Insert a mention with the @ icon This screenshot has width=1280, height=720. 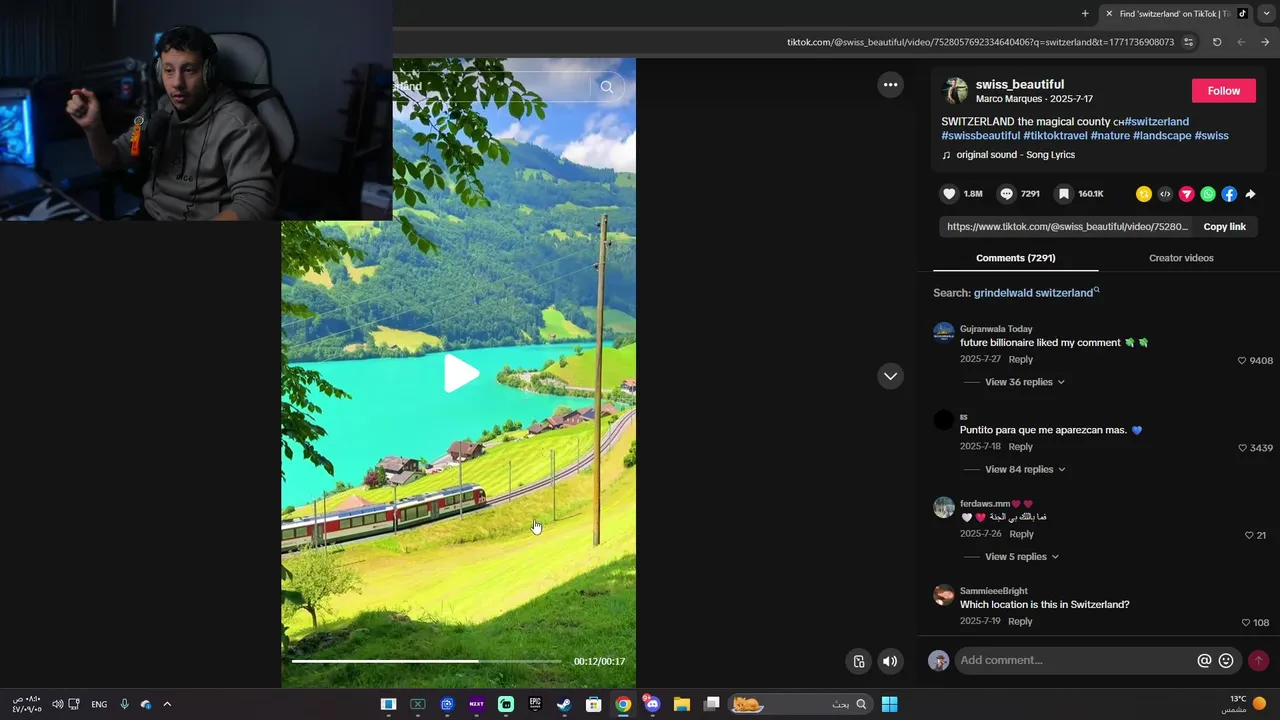pos(1204,660)
